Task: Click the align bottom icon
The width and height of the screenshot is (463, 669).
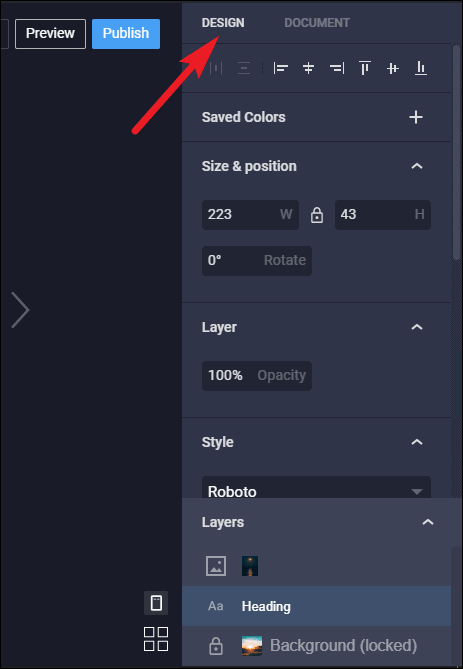Action: (x=421, y=68)
